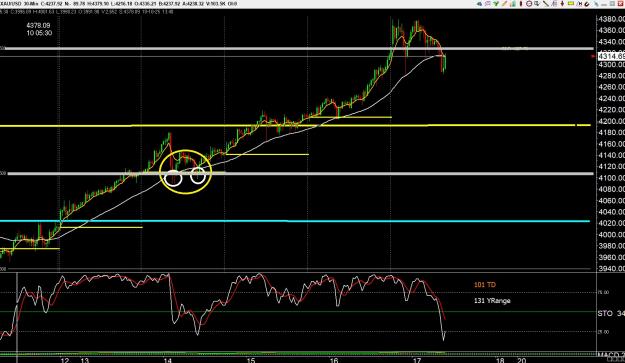Click the orange 101 TD label
The height and width of the screenshot is (363, 625).
tap(485, 285)
